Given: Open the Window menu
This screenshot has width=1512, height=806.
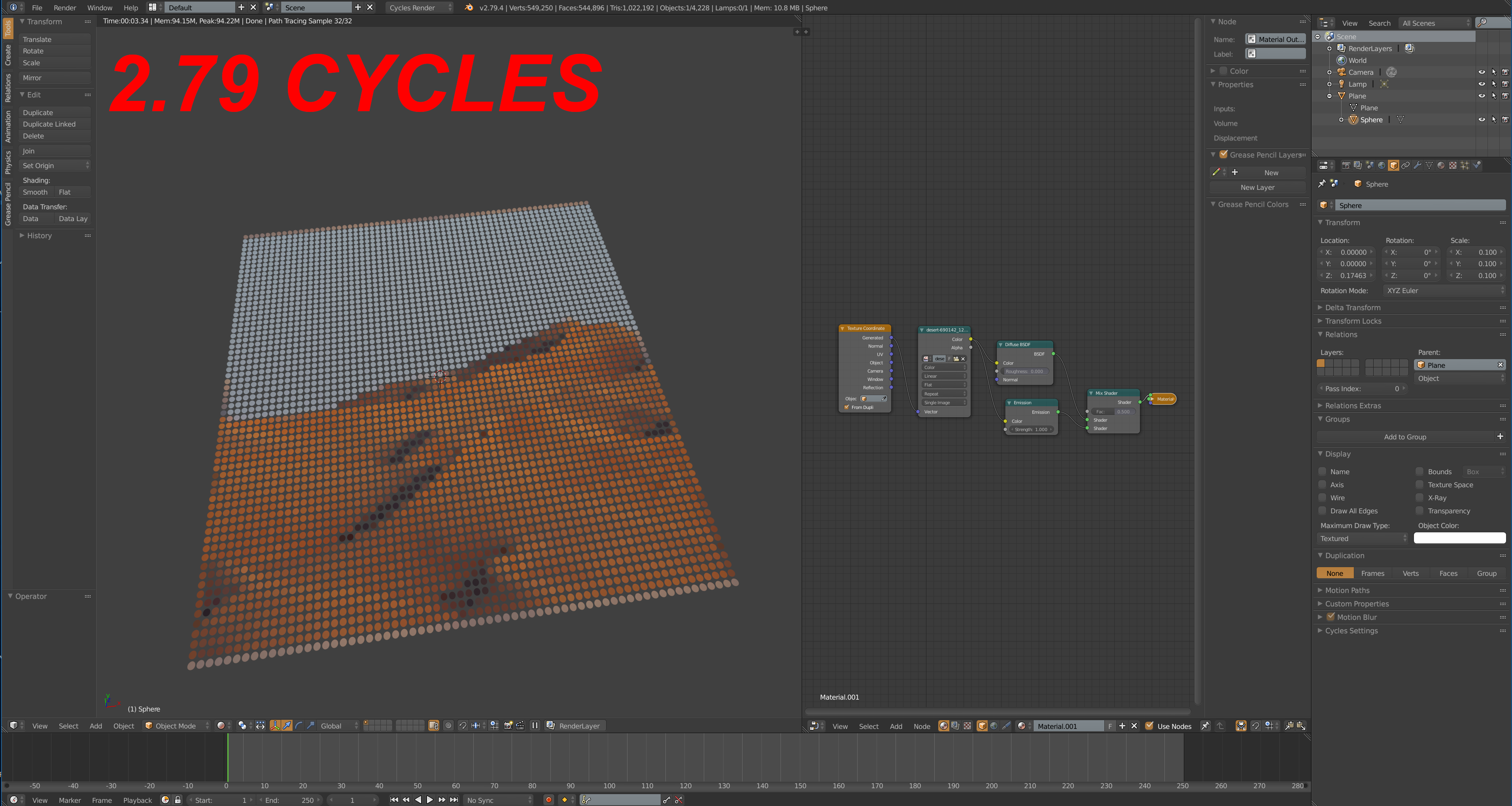Looking at the screenshot, I should click(100, 8).
